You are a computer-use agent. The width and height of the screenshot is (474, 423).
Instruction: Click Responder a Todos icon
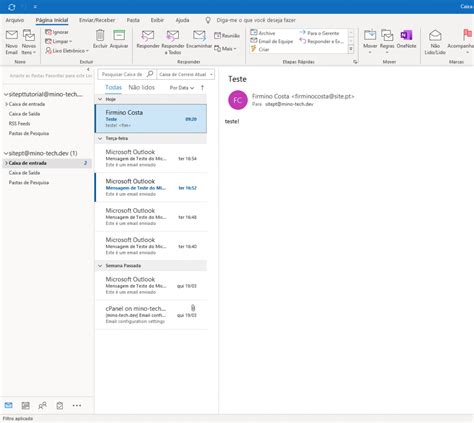173,35
